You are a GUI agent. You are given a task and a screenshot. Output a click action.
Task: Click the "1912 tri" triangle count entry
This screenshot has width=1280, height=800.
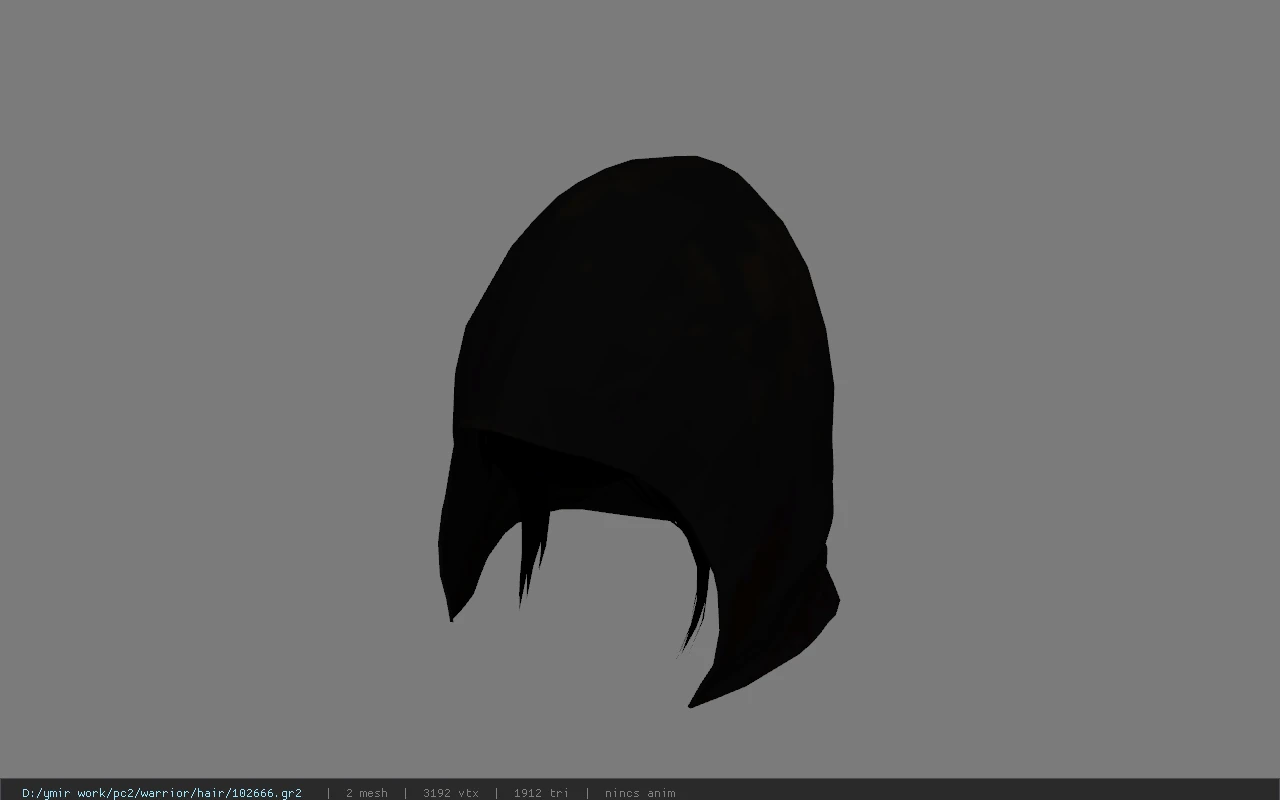[541, 793]
